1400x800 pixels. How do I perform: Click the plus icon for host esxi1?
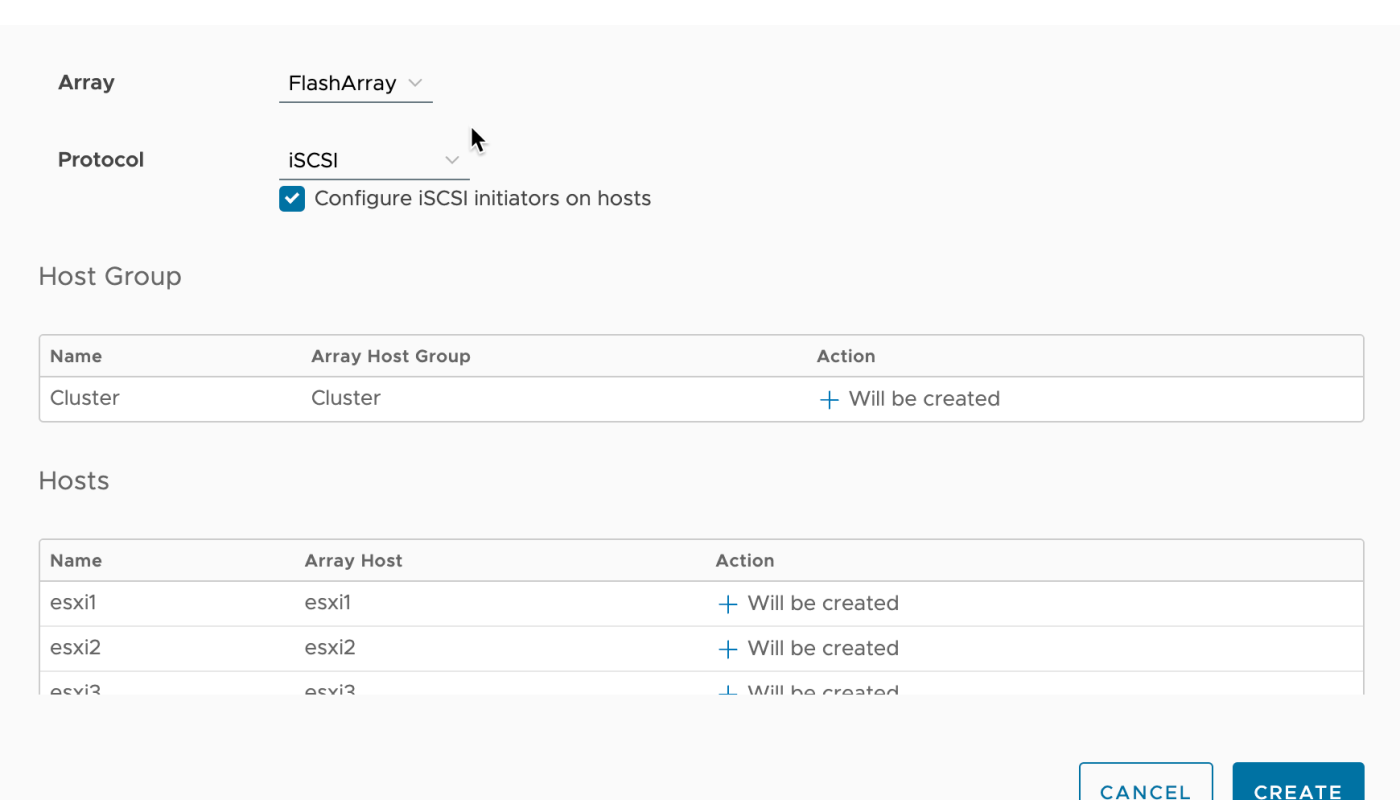point(728,604)
